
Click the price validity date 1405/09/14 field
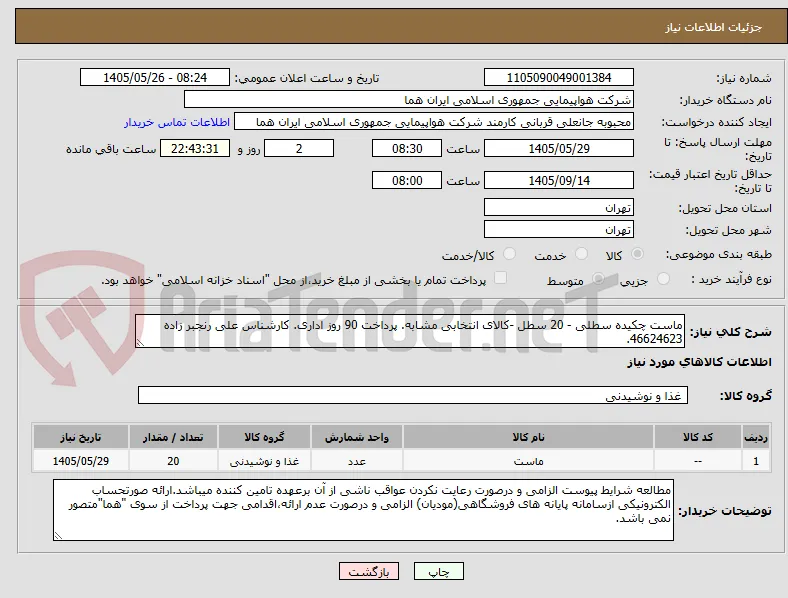559,180
